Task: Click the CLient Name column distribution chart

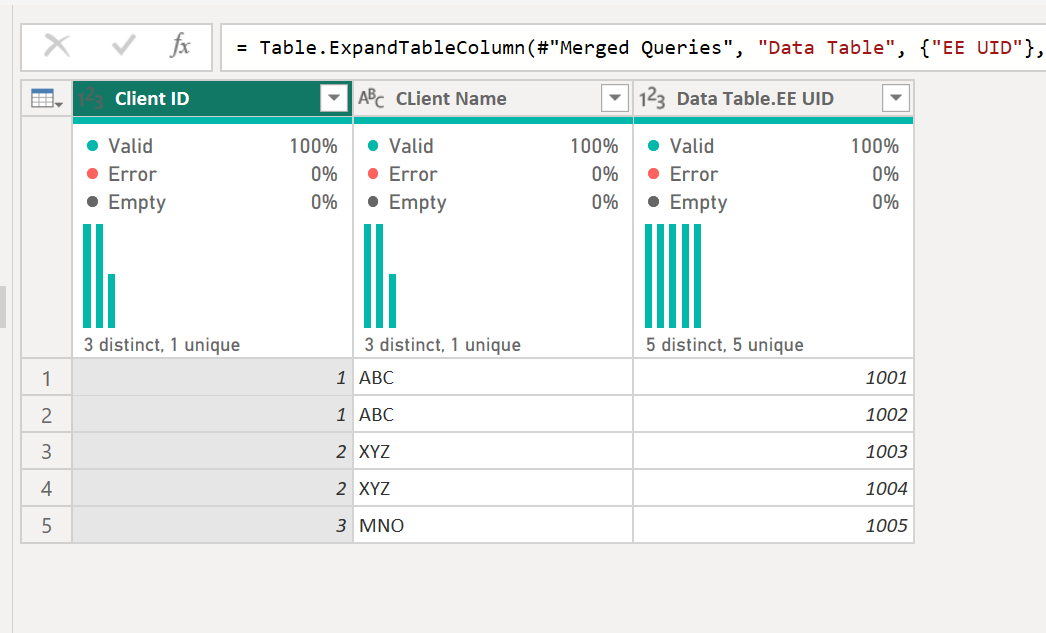Action: (x=380, y=276)
